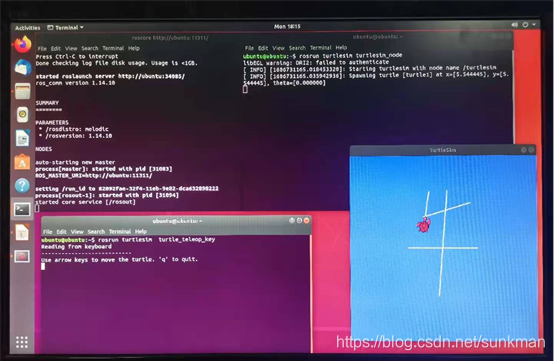Click '/rosdistro: melodic' parameter line
The width and height of the screenshot is (555, 361).
[x=74, y=129]
